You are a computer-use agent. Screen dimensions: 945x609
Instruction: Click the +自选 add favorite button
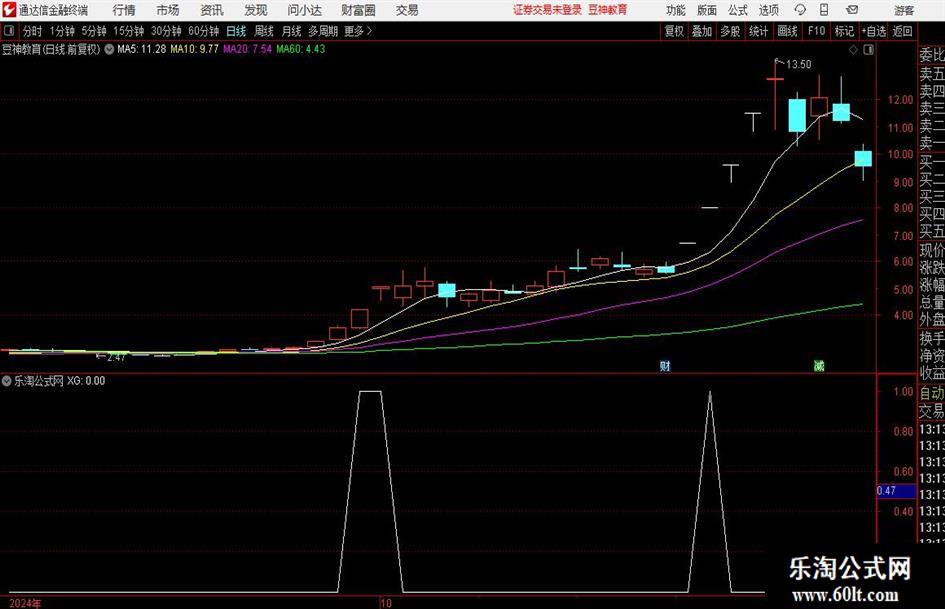(x=874, y=31)
